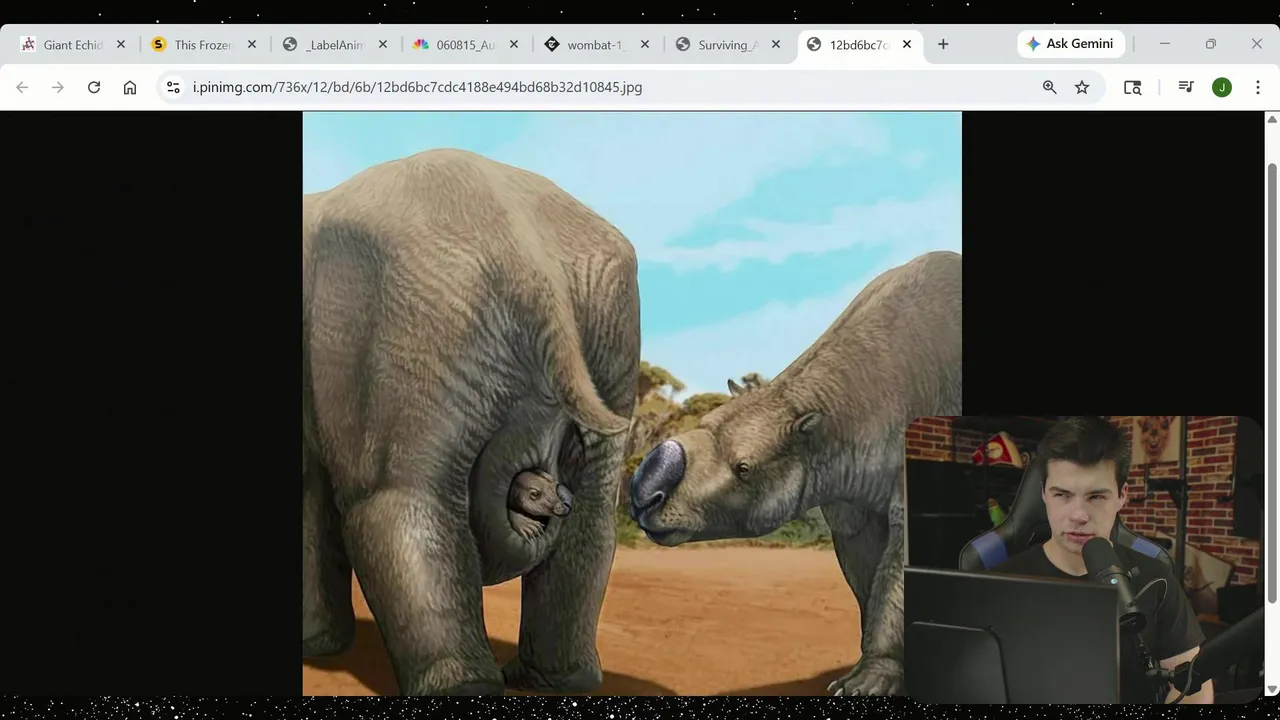
Task: Close the 060815_Au tab
Action: (514, 45)
